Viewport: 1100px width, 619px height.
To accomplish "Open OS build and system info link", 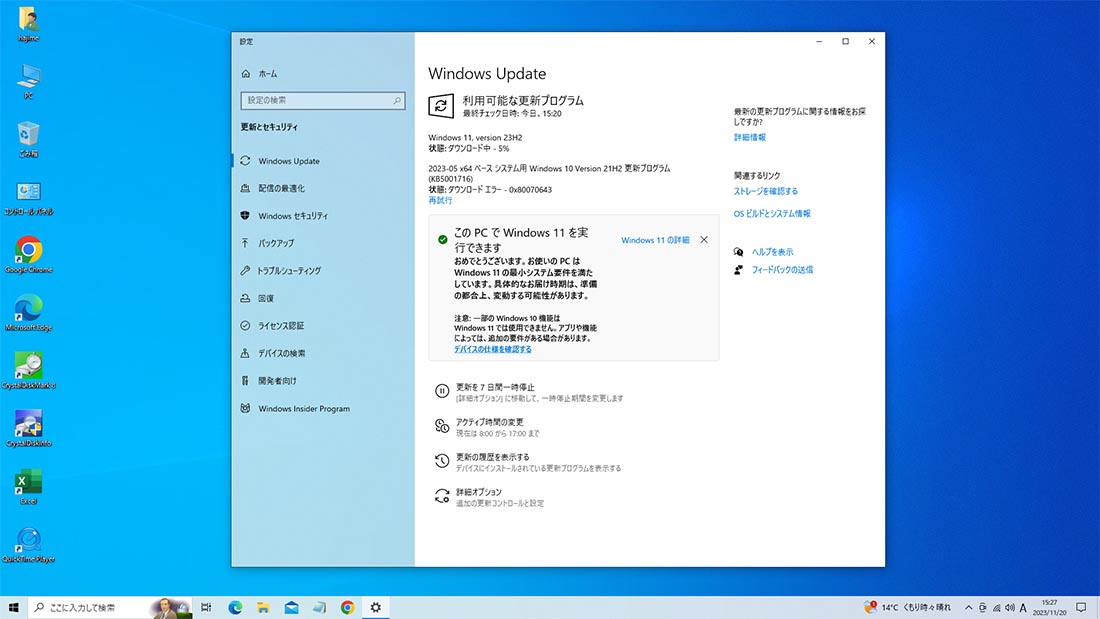I will (x=772, y=213).
